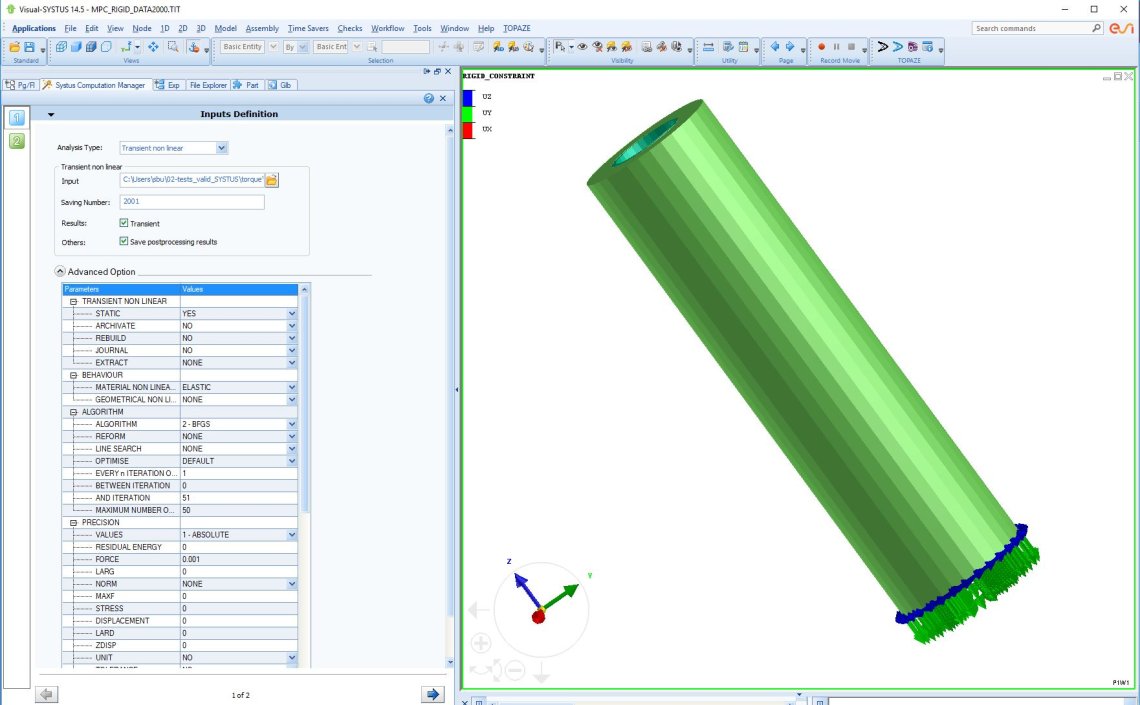Open the TOPAZE menu
Viewport: 1140px width, 705px height.
point(517,28)
